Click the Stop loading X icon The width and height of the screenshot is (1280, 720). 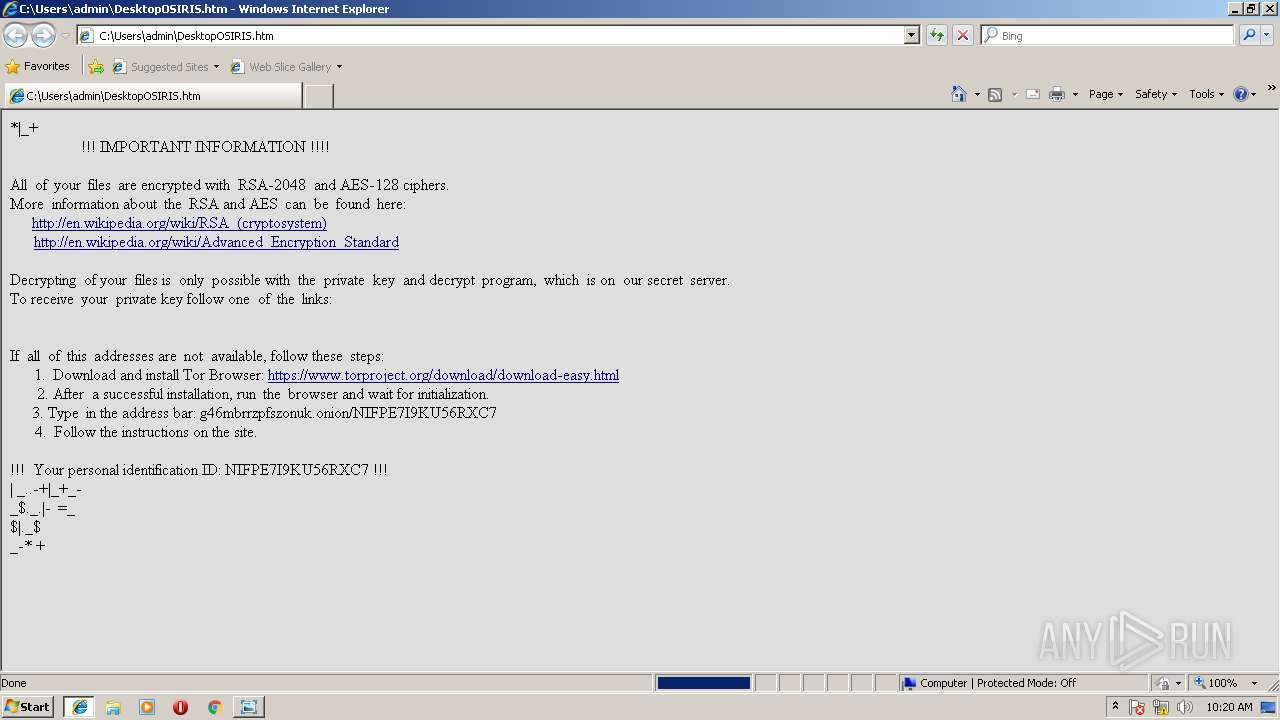point(963,35)
